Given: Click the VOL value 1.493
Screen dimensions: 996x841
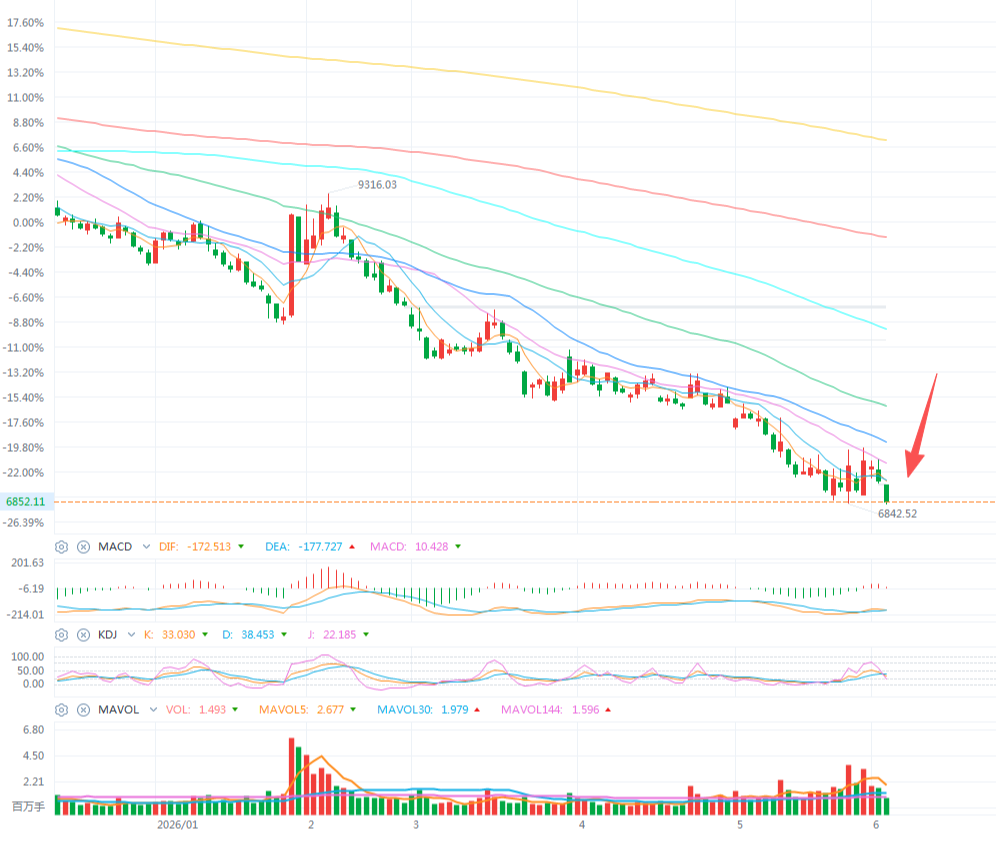Looking at the screenshot, I should (x=212, y=710).
